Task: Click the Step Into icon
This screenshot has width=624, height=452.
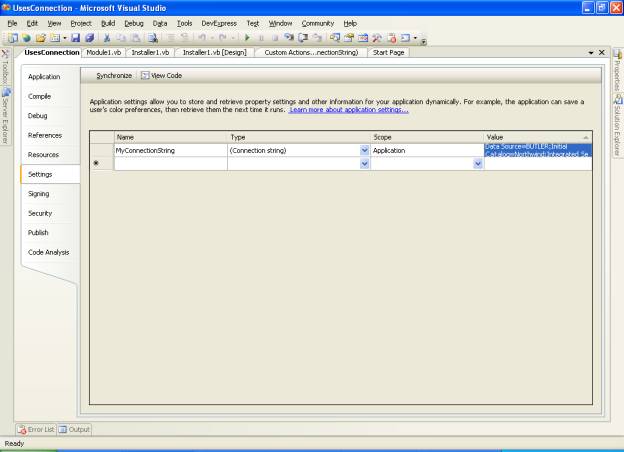Action: [x=289, y=38]
